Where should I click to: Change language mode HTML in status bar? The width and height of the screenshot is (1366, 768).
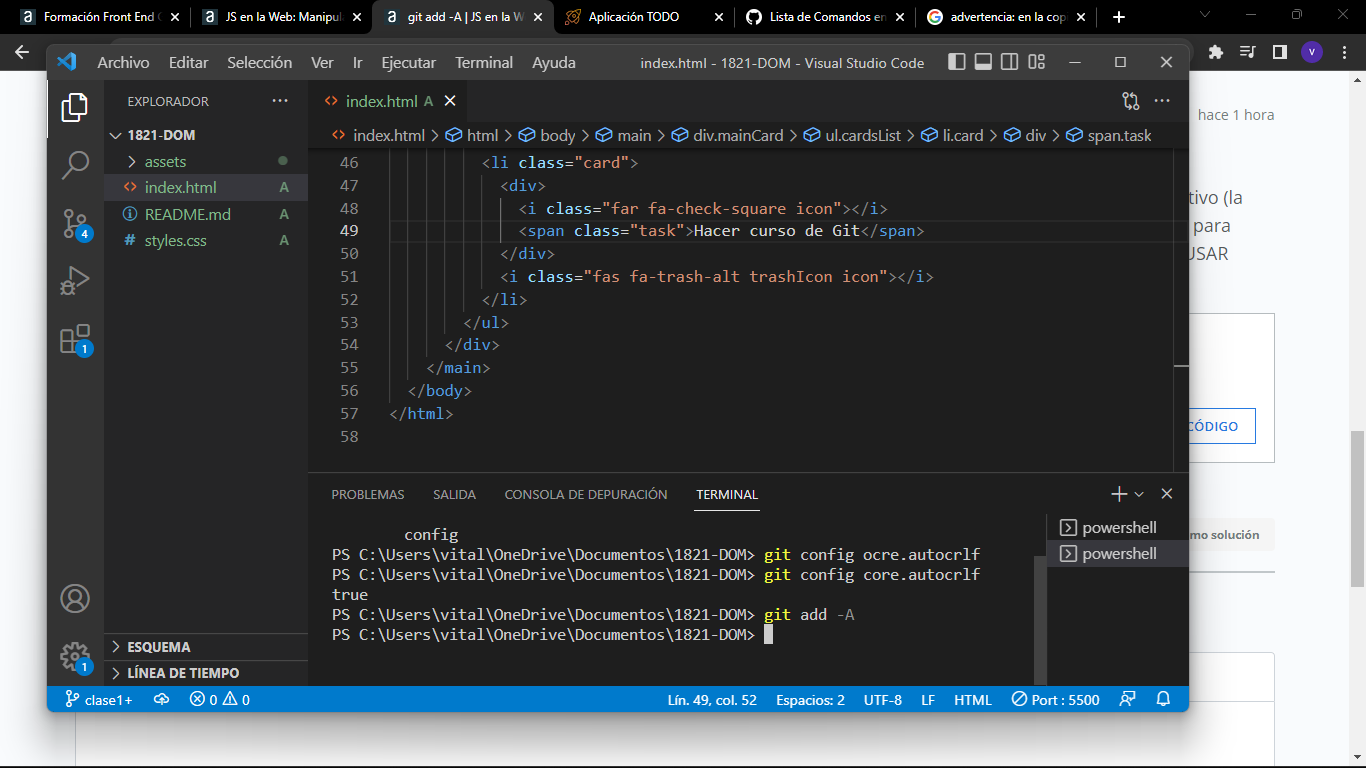(973, 700)
